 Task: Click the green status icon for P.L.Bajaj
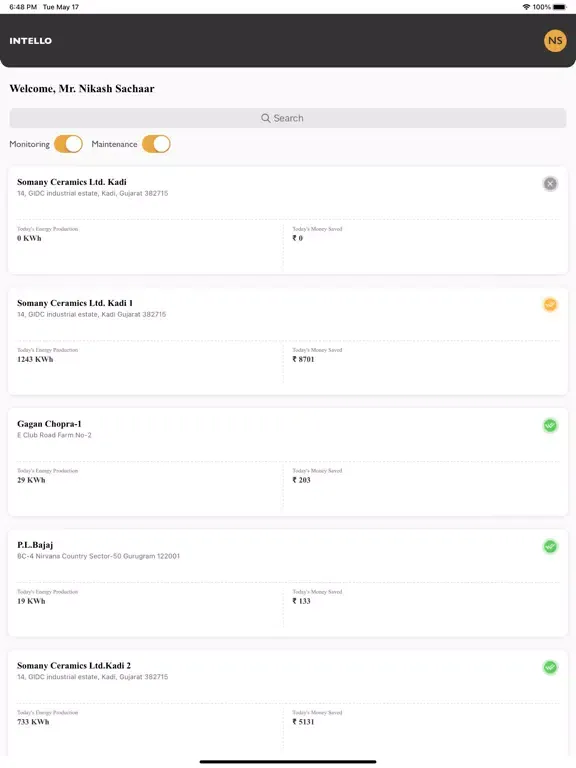pos(550,547)
